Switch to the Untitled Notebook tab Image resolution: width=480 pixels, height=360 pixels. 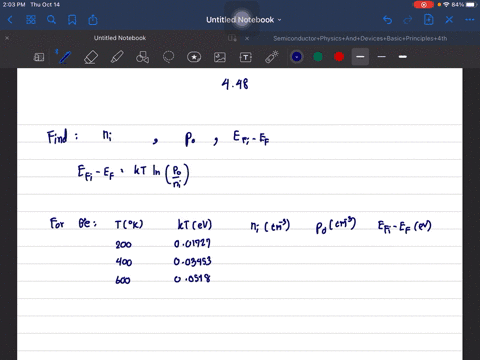(120, 38)
